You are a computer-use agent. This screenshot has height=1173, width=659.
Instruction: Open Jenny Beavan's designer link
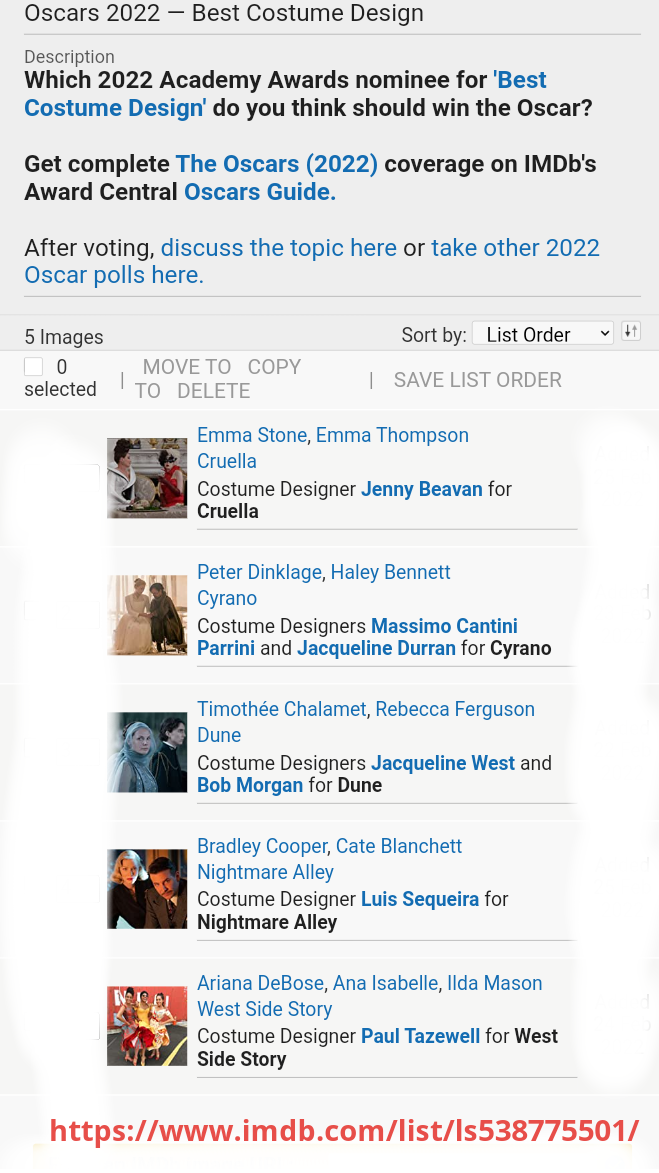coord(421,489)
